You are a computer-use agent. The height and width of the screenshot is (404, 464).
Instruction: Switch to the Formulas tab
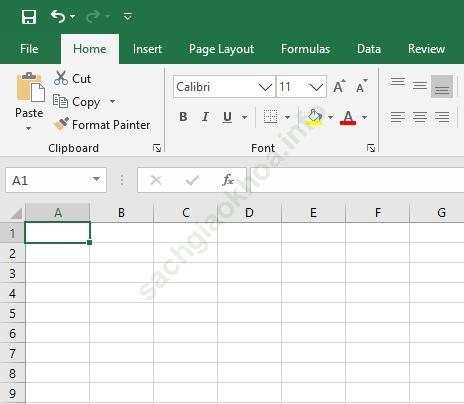[x=305, y=49]
